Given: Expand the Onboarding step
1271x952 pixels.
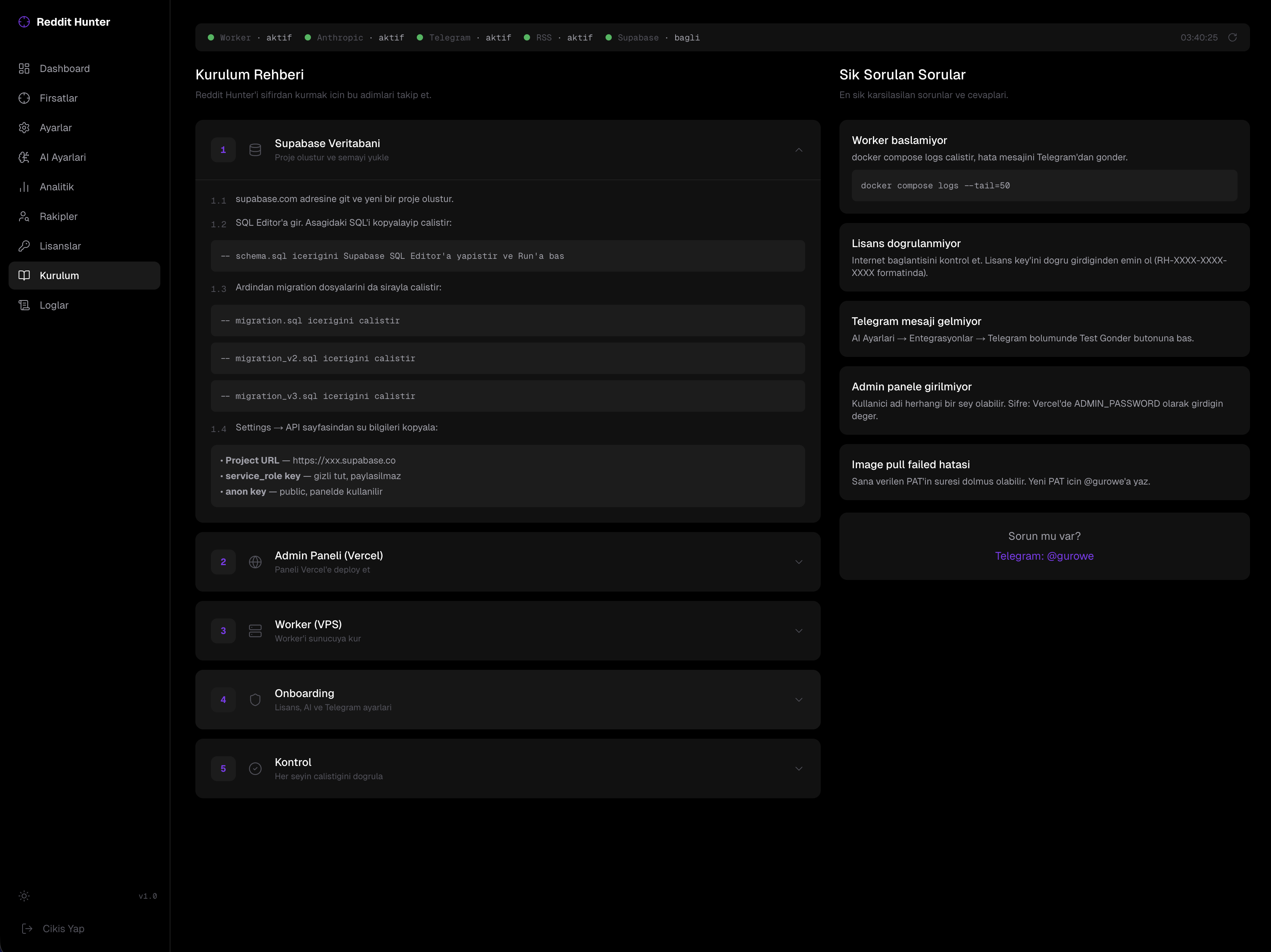Looking at the screenshot, I should click(798, 700).
